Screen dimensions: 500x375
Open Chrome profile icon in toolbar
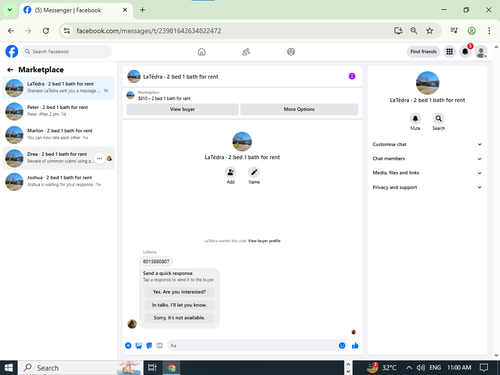pos(471,31)
